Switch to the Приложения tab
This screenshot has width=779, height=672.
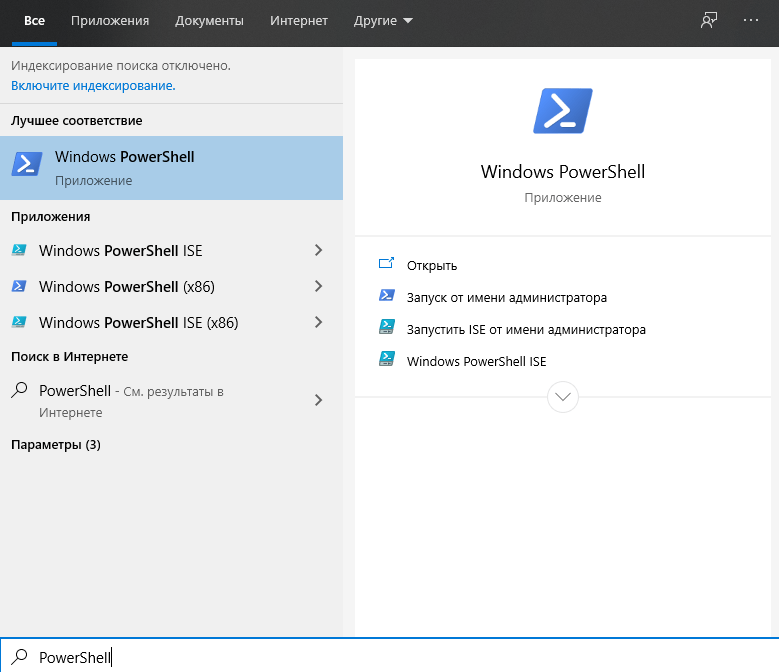click(110, 21)
